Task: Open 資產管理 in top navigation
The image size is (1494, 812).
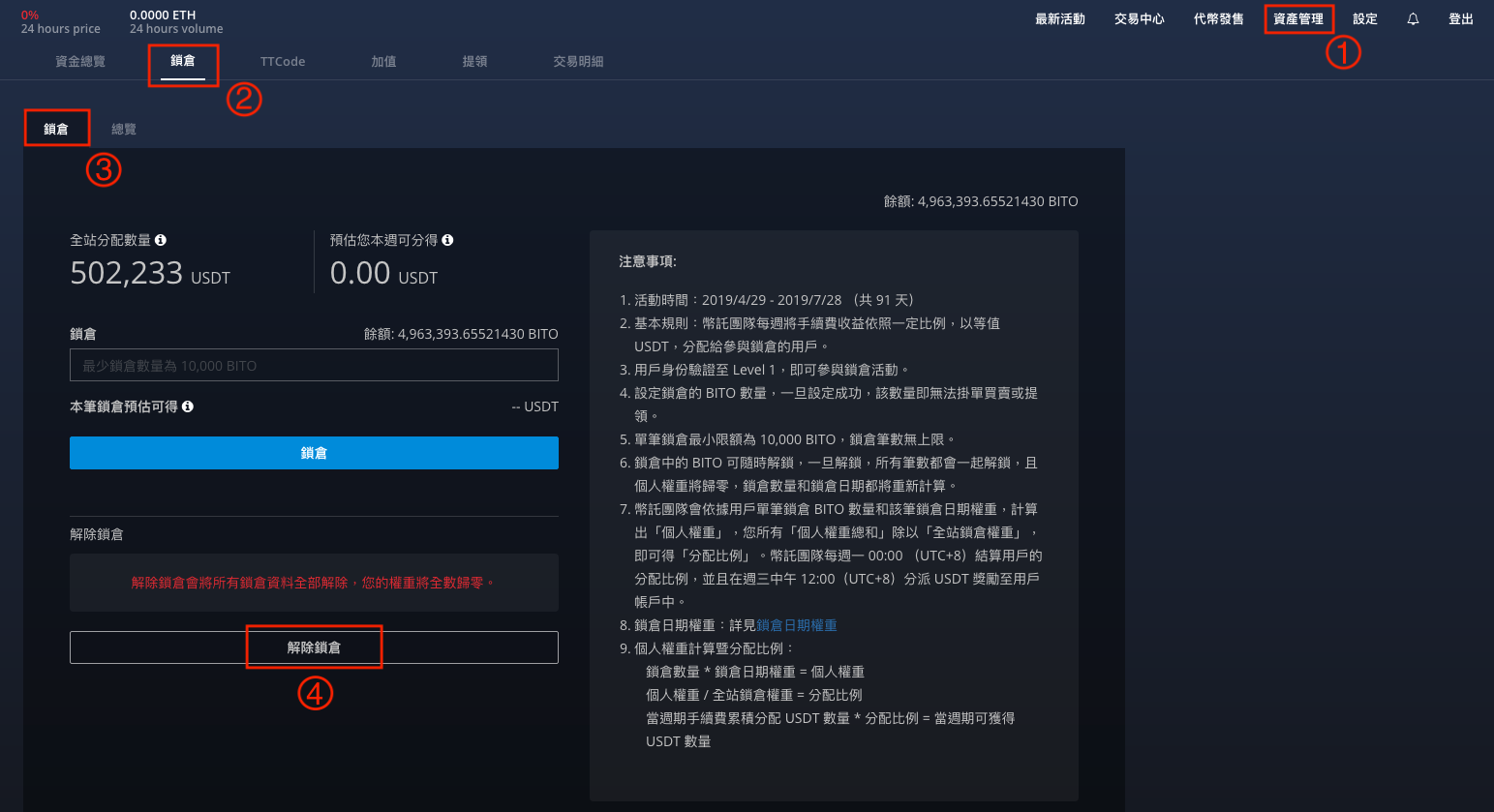Action: coord(1298,19)
